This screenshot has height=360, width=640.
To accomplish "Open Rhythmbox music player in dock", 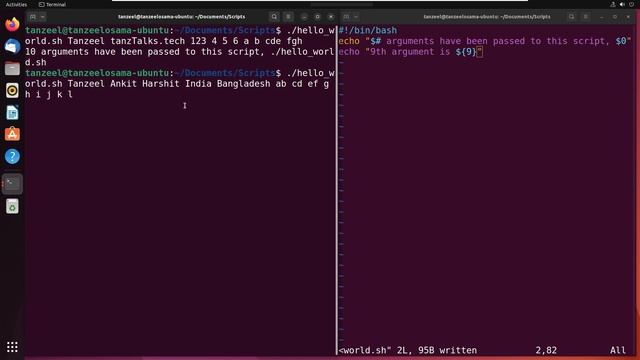I will [12, 90].
